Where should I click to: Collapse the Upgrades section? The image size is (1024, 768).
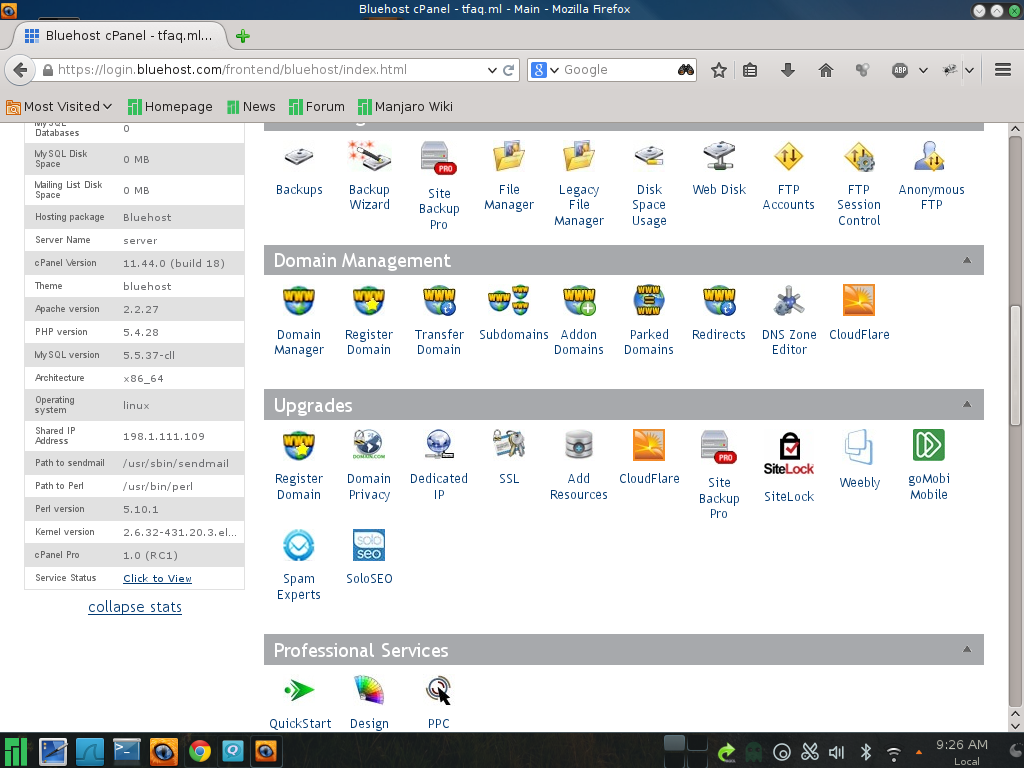pyautogui.click(x=966, y=405)
